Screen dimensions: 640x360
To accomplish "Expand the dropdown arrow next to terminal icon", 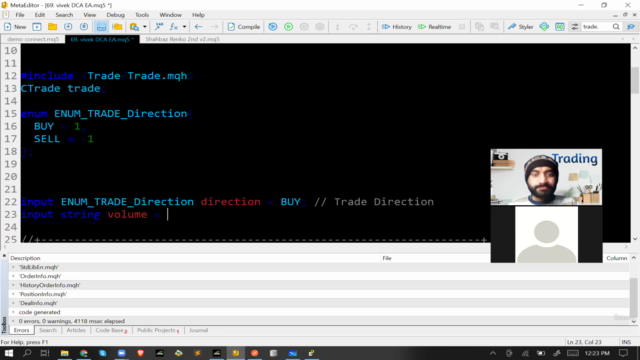I will [x=144, y=27].
